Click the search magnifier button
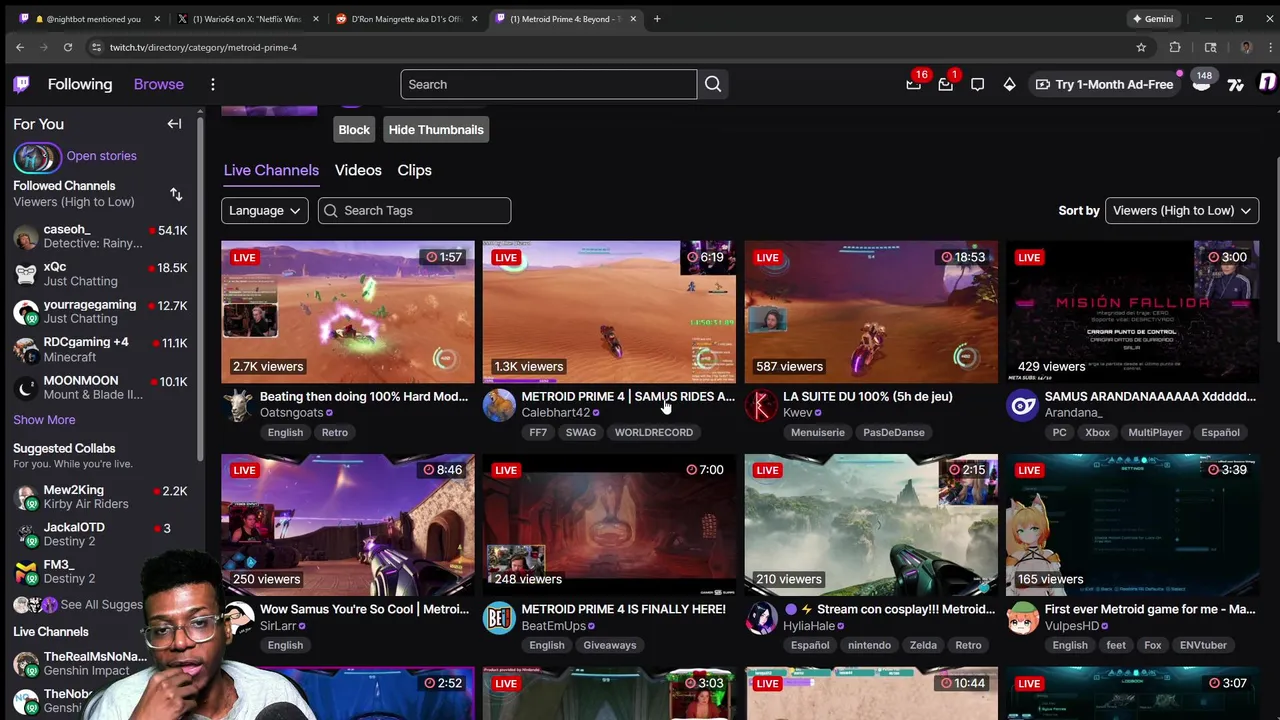 pyautogui.click(x=713, y=84)
